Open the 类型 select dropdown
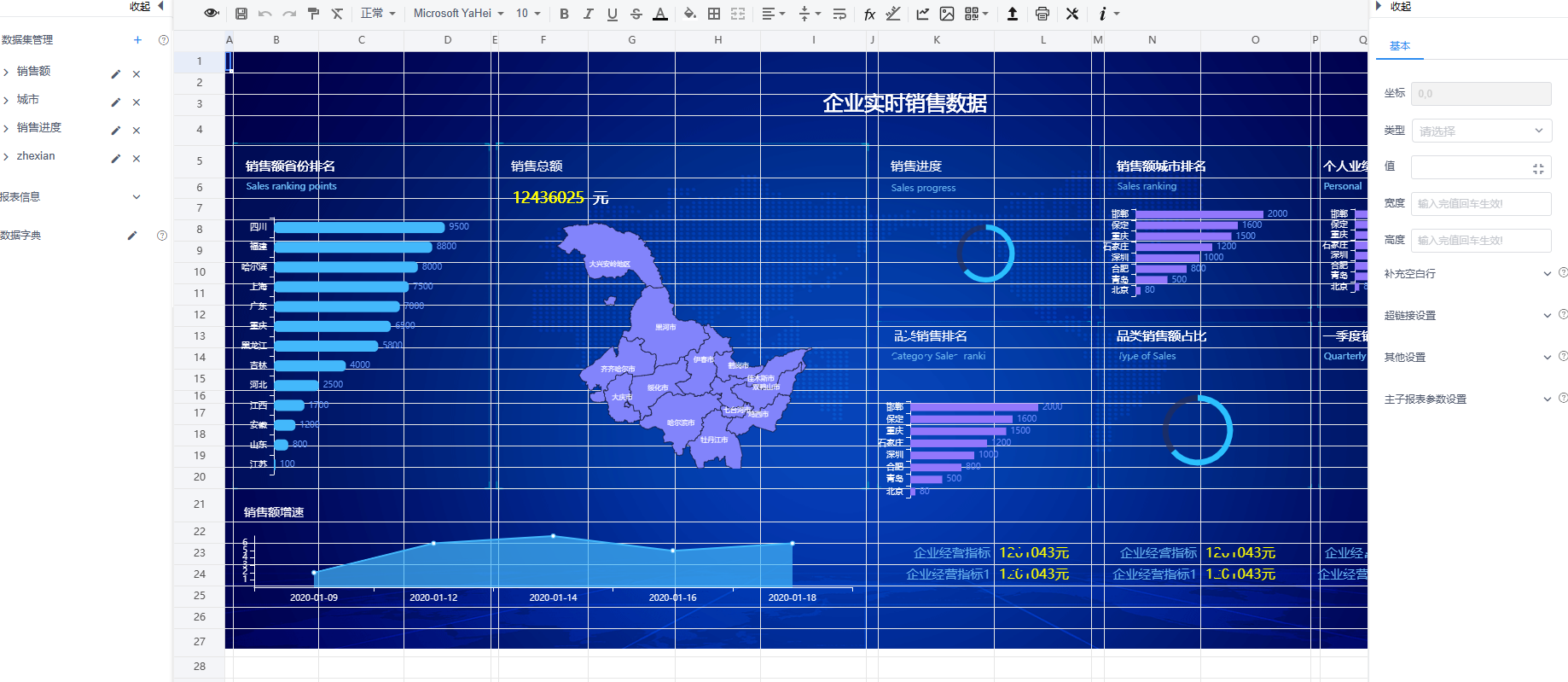The image size is (1568, 682). (1481, 131)
